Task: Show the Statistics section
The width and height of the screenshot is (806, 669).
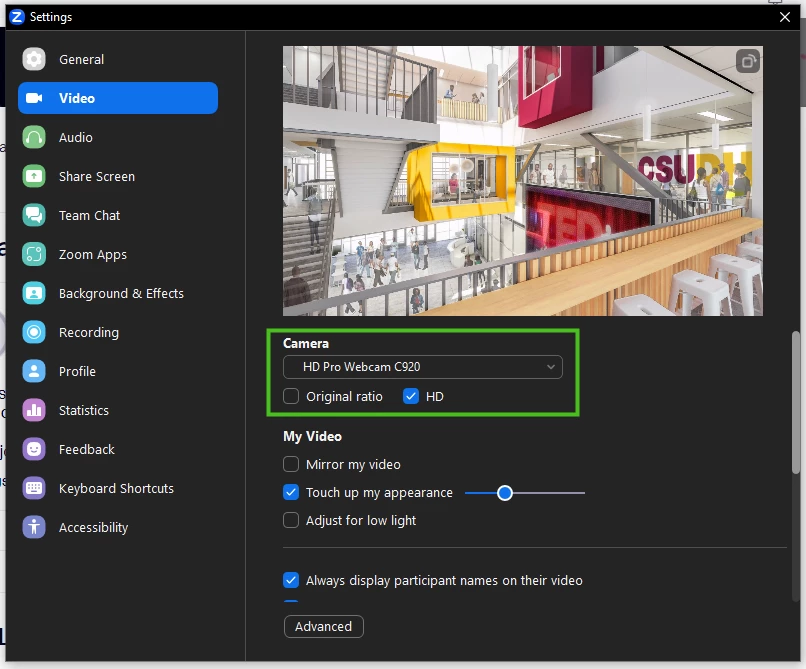Action: point(118,410)
